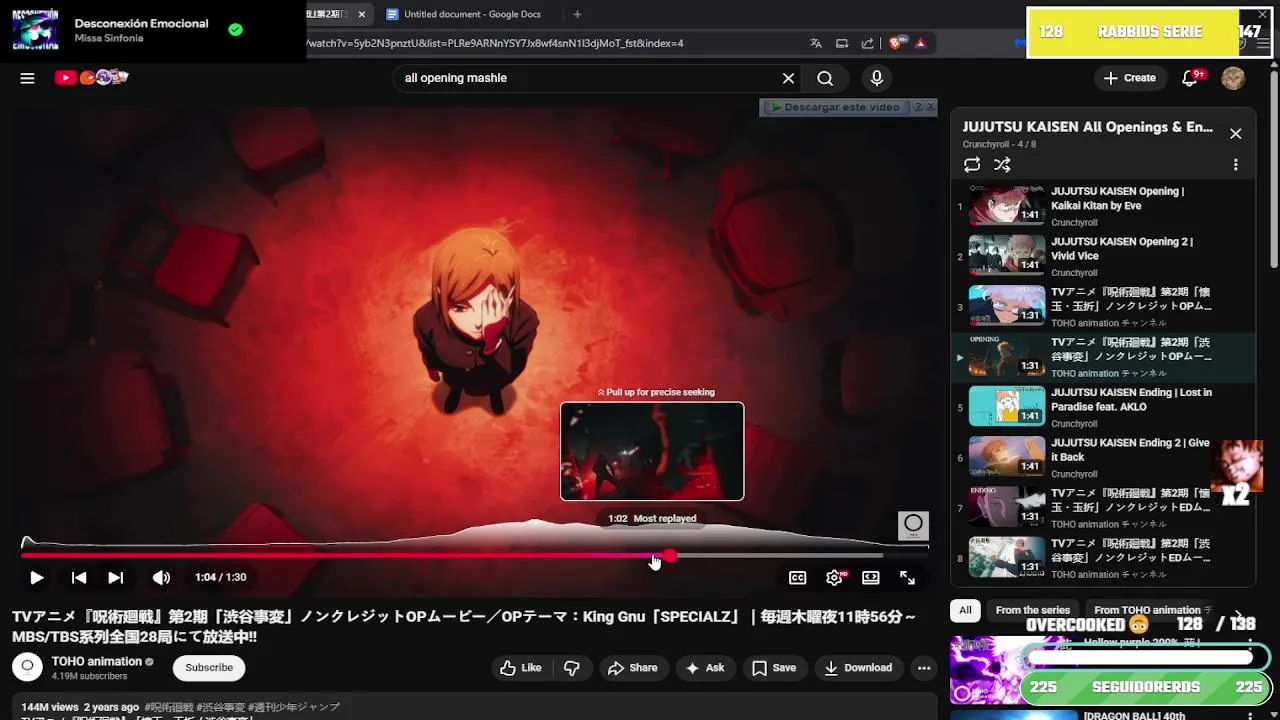This screenshot has height=720, width=1280.
Task: Toggle playlist shuffle
Action: [1002, 165]
